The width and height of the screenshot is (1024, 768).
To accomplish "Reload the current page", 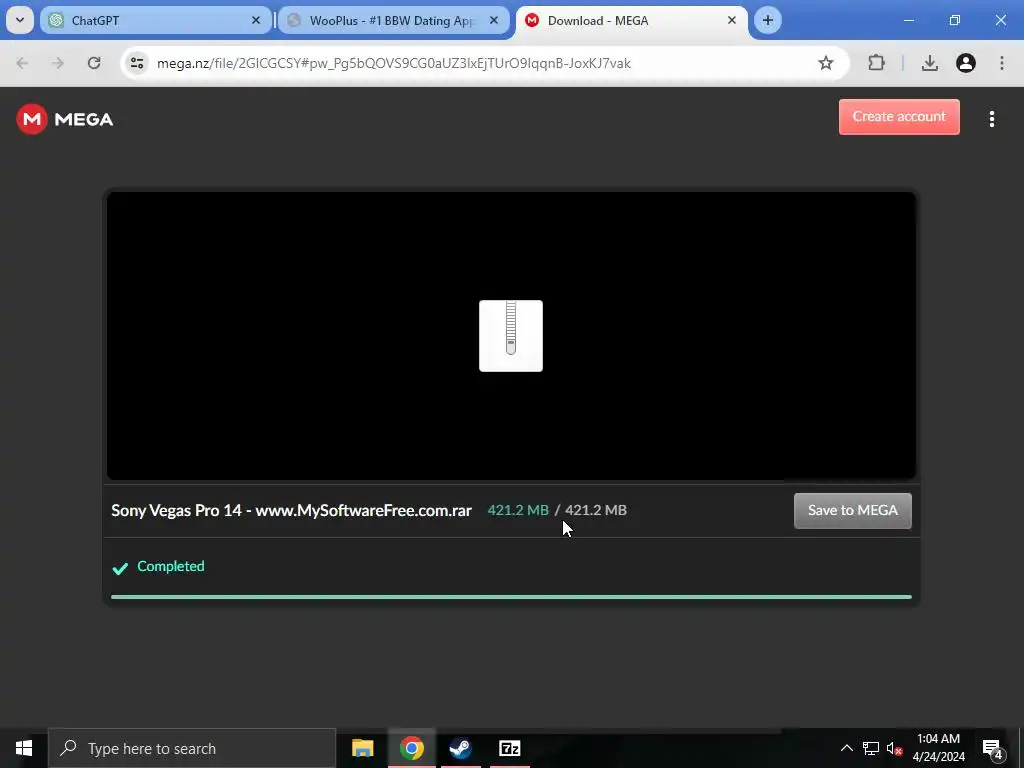I will 94,63.
